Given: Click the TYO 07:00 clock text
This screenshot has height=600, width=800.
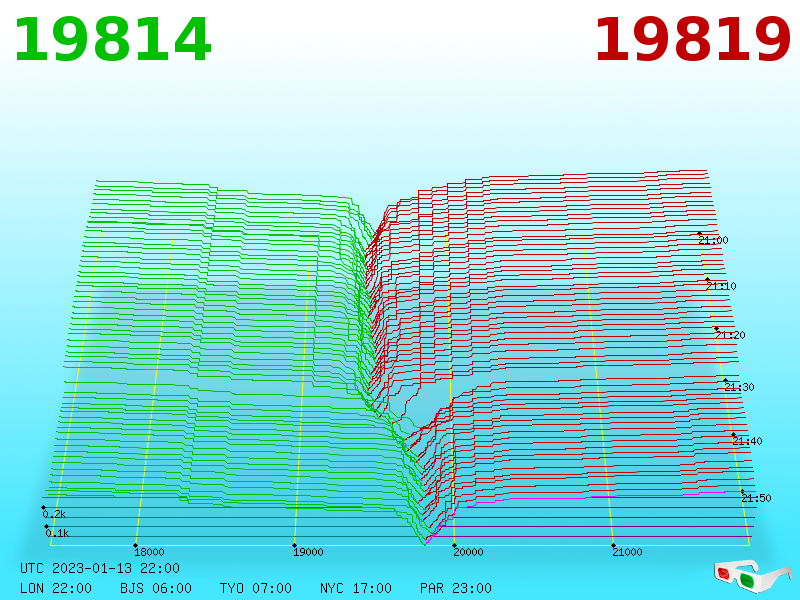Looking at the screenshot, I should [256, 588].
